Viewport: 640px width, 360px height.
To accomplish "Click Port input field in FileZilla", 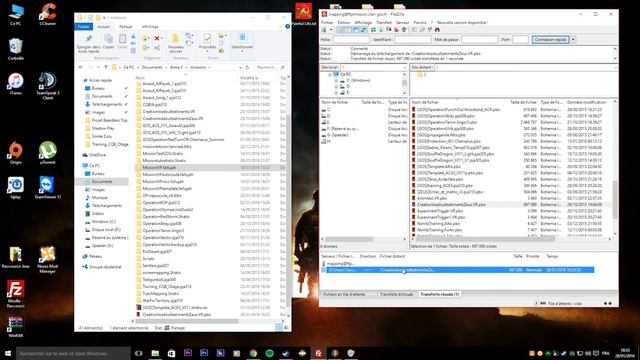I will (x=520, y=40).
